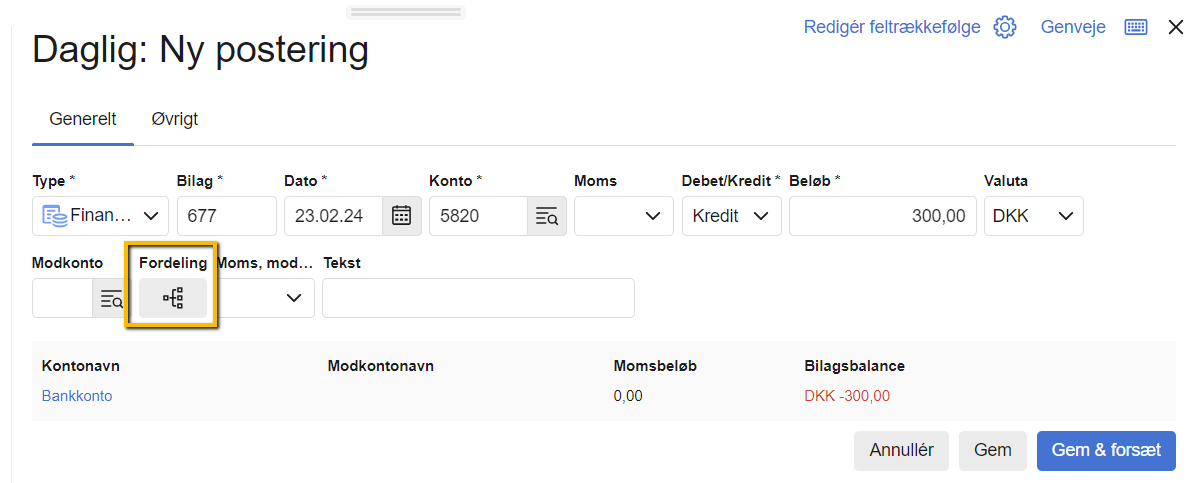
Task: Click the Modkonto lookup search icon
Action: [111, 298]
